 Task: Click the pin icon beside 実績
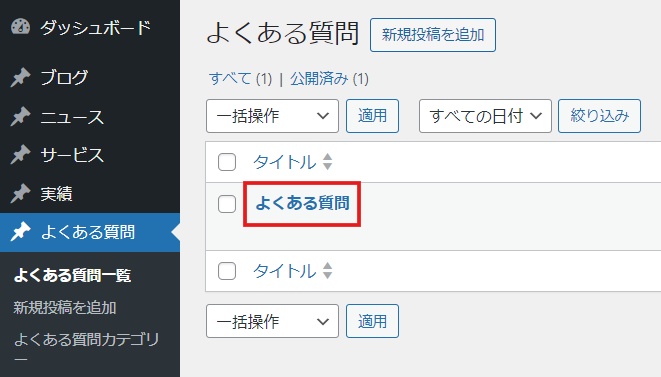(x=20, y=194)
